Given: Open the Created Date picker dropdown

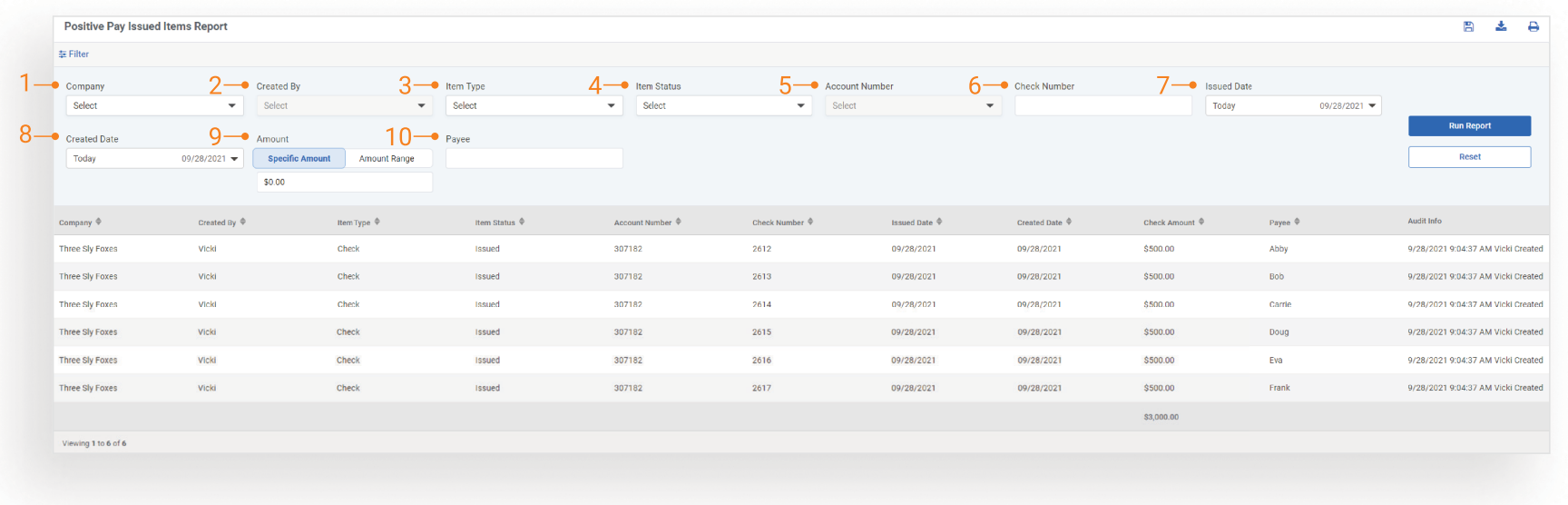Looking at the screenshot, I should (154, 159).
